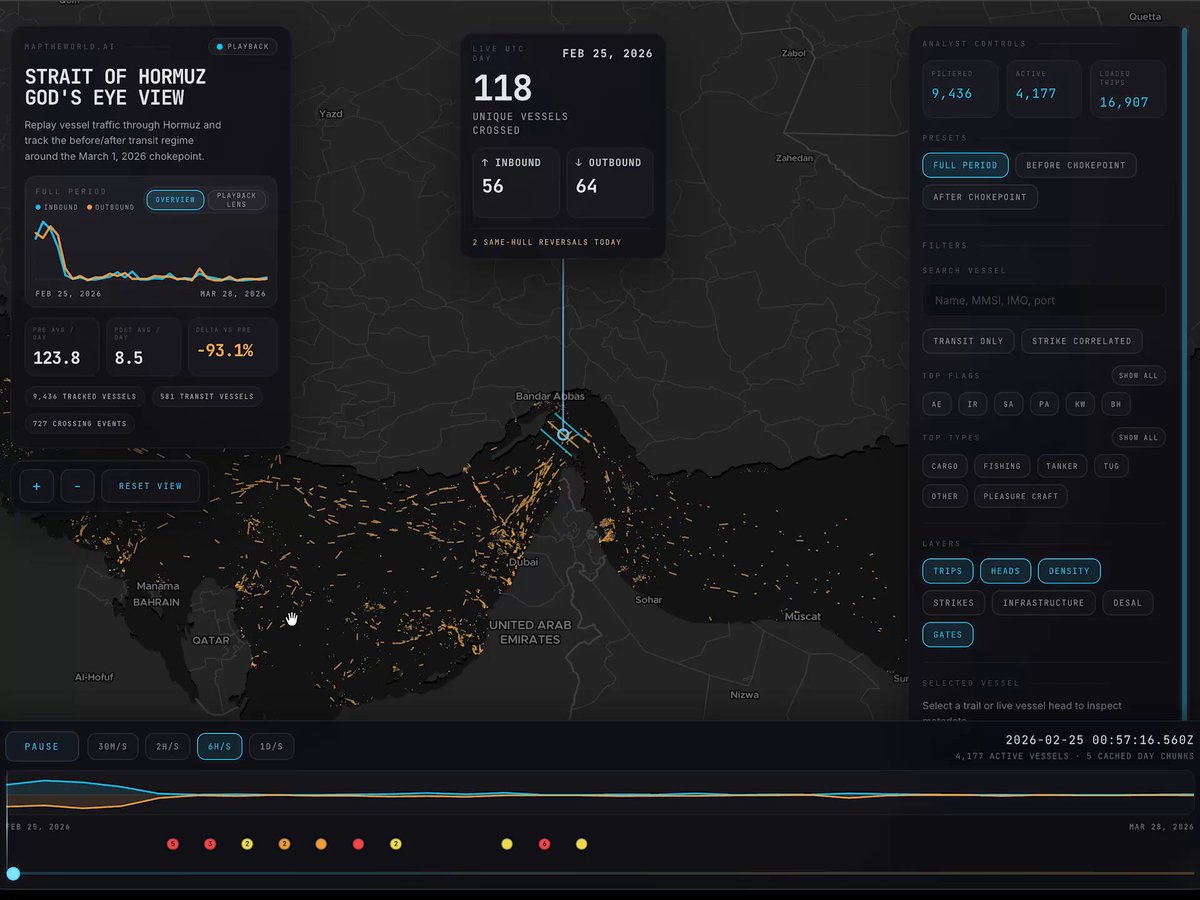Filter vessels by Tanker type
Viewport: 1200px width, 900px height.
[x=1062, y=466]
